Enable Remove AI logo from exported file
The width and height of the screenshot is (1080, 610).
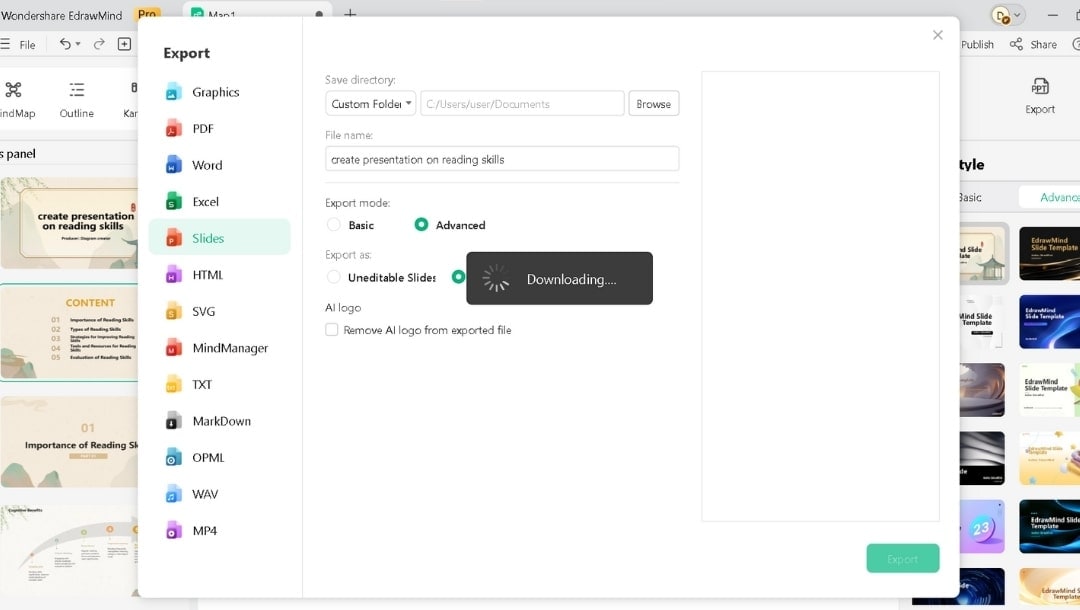coord(331,329)
